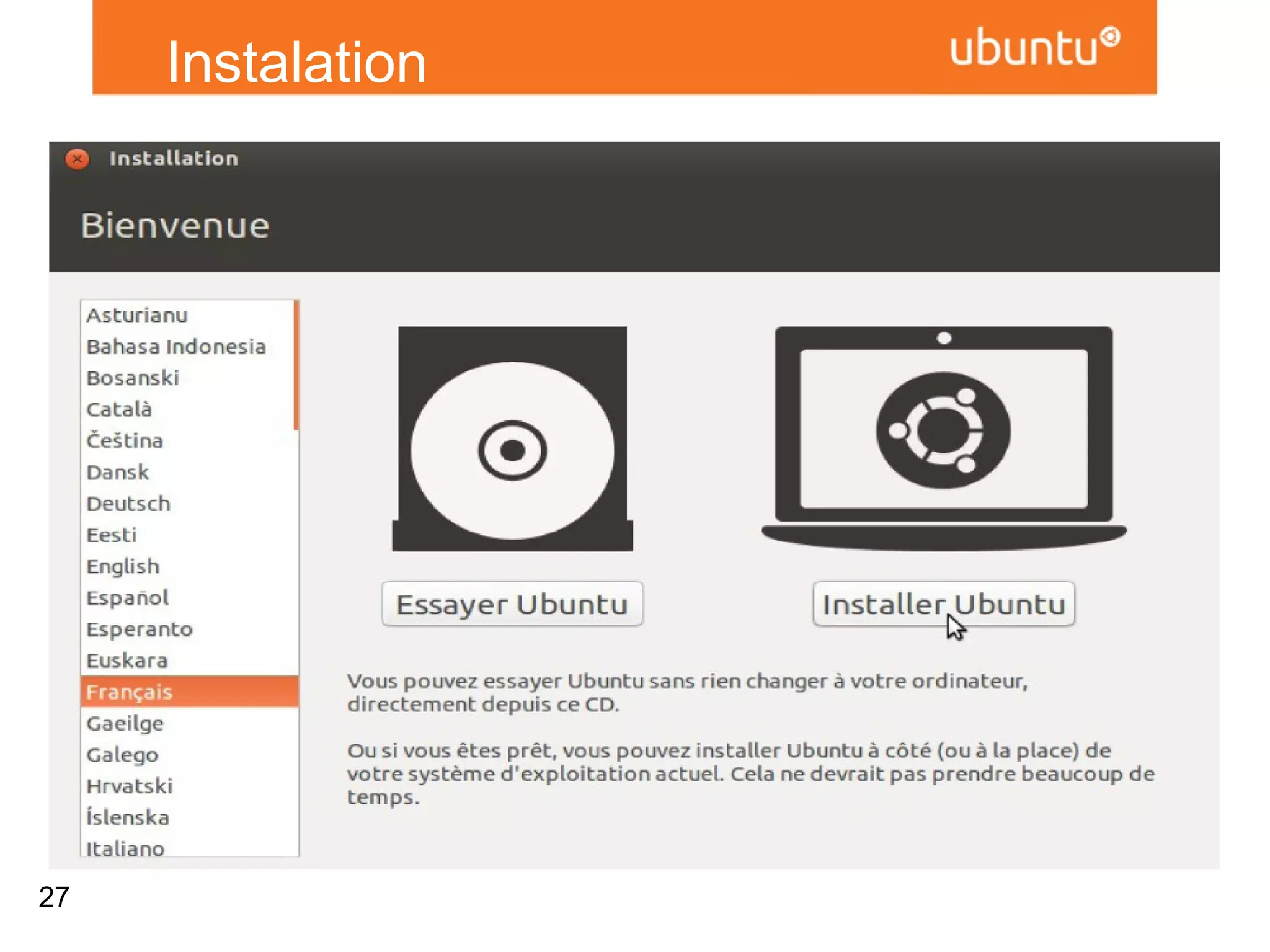This screenshot has height=952, width=1270.
Task: Select Bosanski from the list
Action: coord(133,378)
